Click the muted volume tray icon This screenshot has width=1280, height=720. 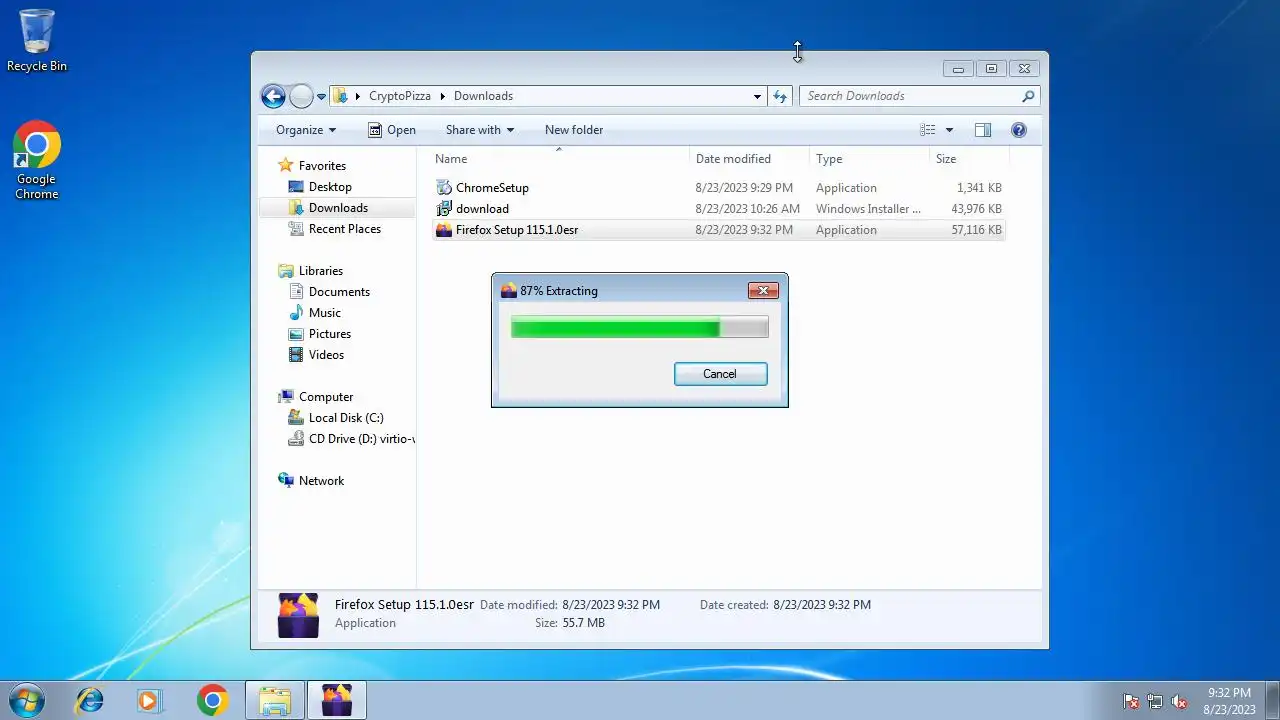pos(1179,701)
